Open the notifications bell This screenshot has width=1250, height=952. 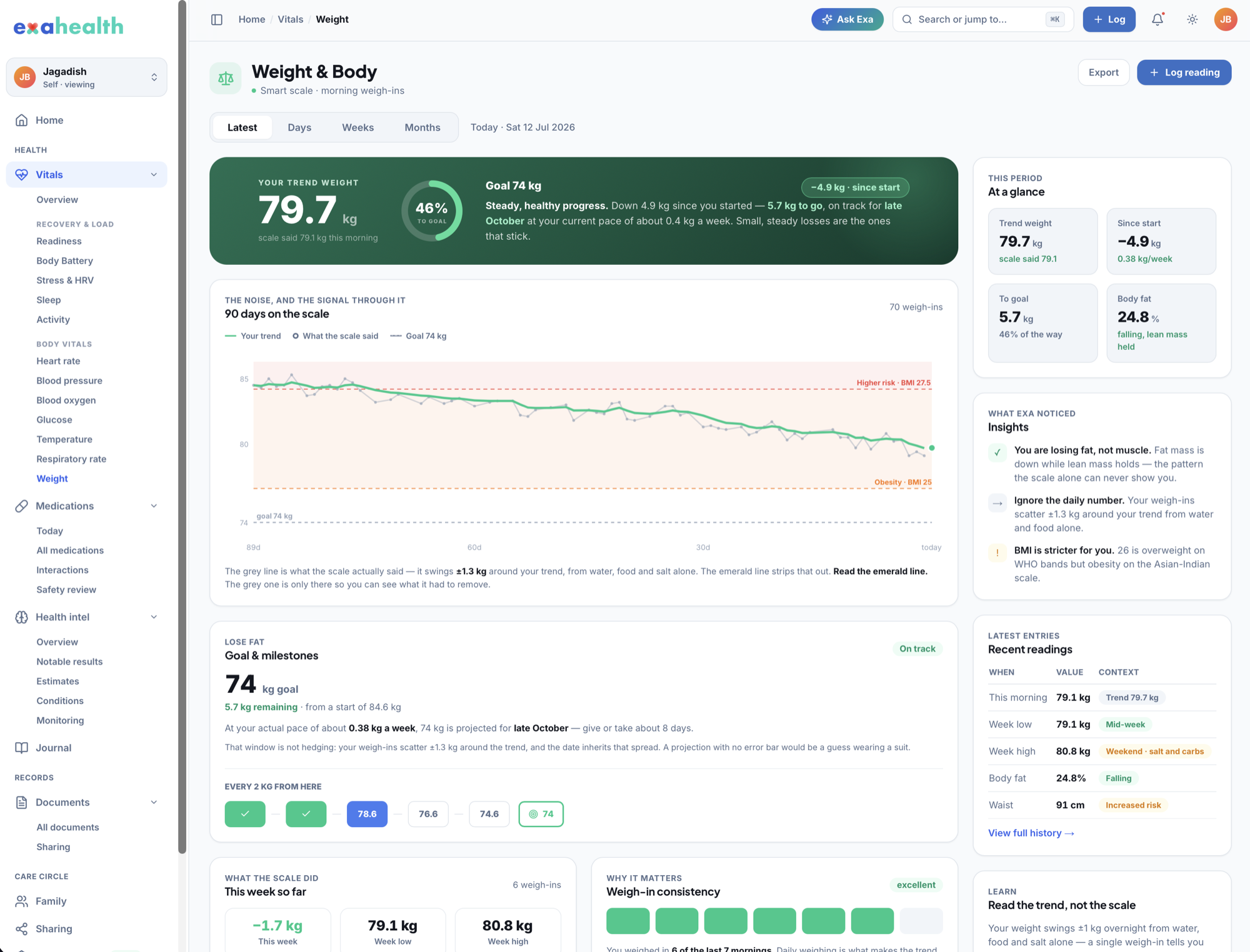pyautogui.click(x=1157, y=19)
